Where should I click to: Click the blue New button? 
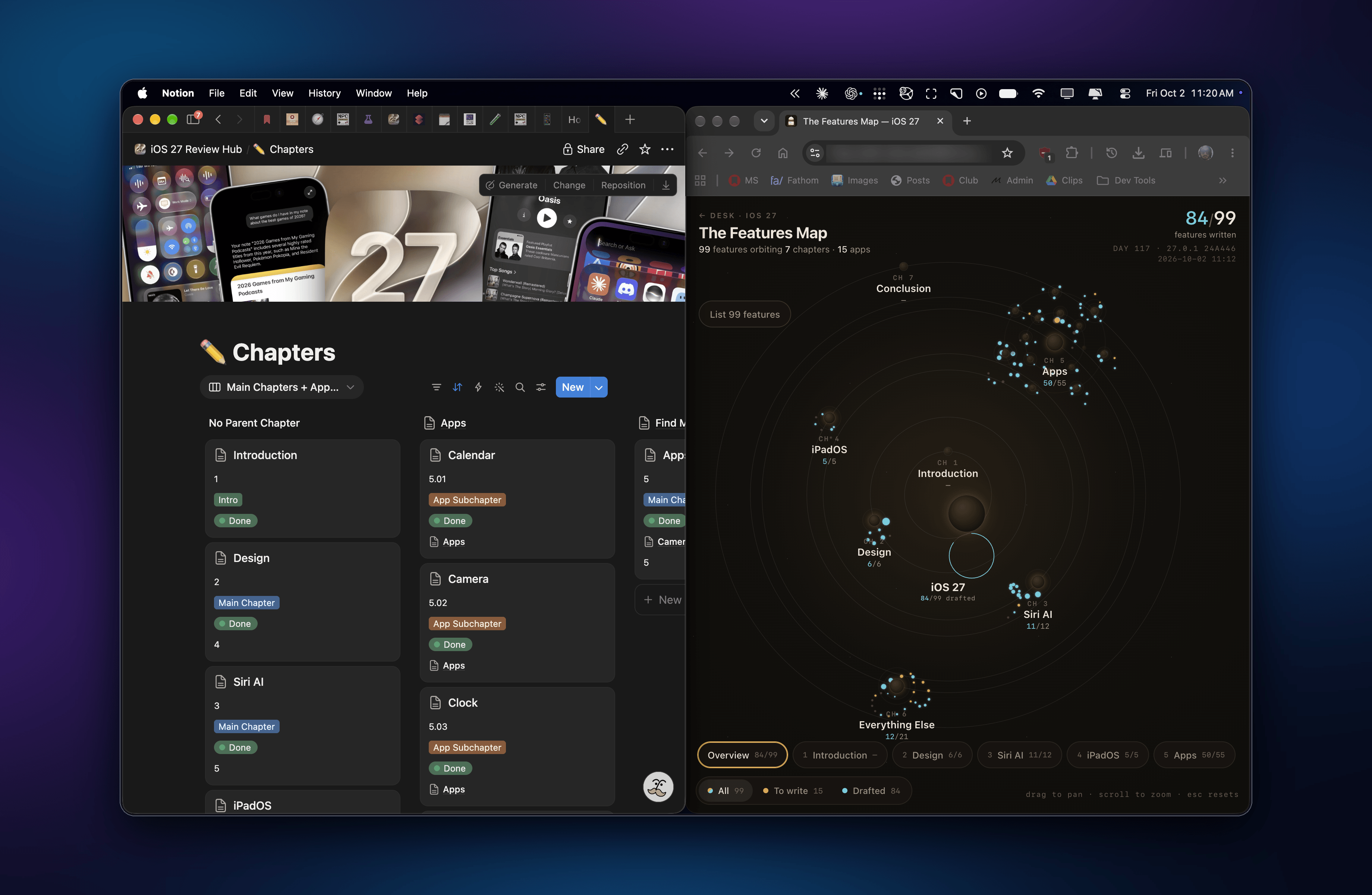coord(573,387)
